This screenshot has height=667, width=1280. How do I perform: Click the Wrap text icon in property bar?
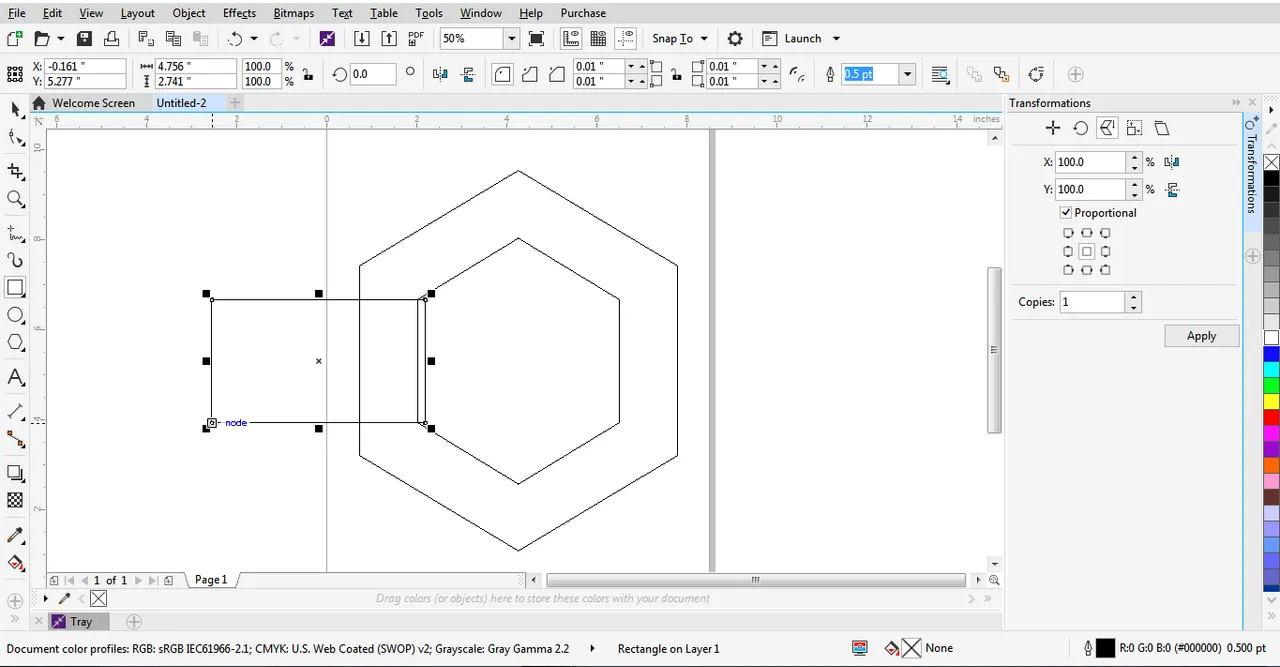(x=940, y=74)
